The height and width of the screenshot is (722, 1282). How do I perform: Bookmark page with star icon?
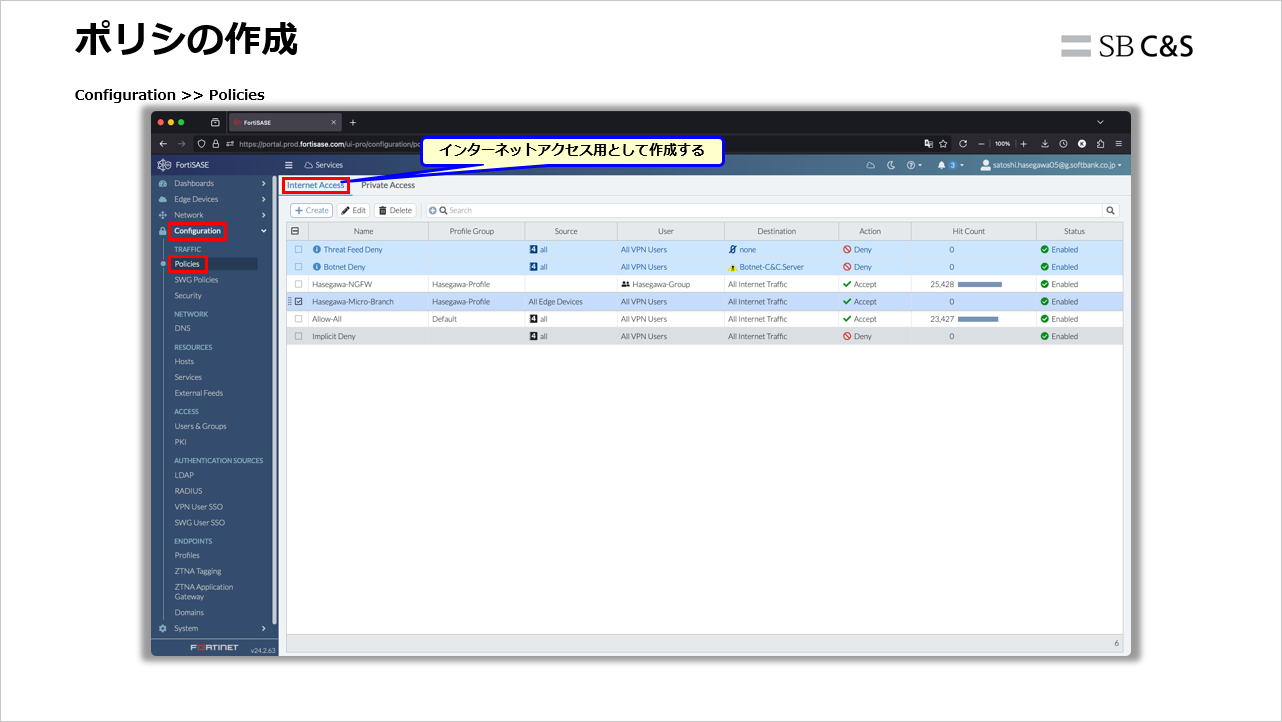[x=943, y=144]
